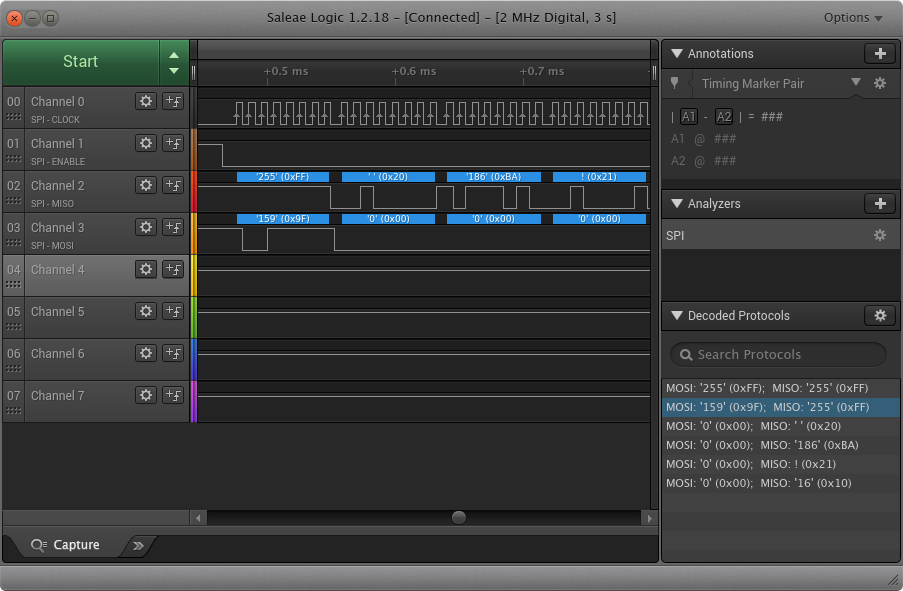Select decoded row with MISO 186 (0xBA)
Viewport: 903px width, 591px height.
pyautogui.click(x=780, y=445)
